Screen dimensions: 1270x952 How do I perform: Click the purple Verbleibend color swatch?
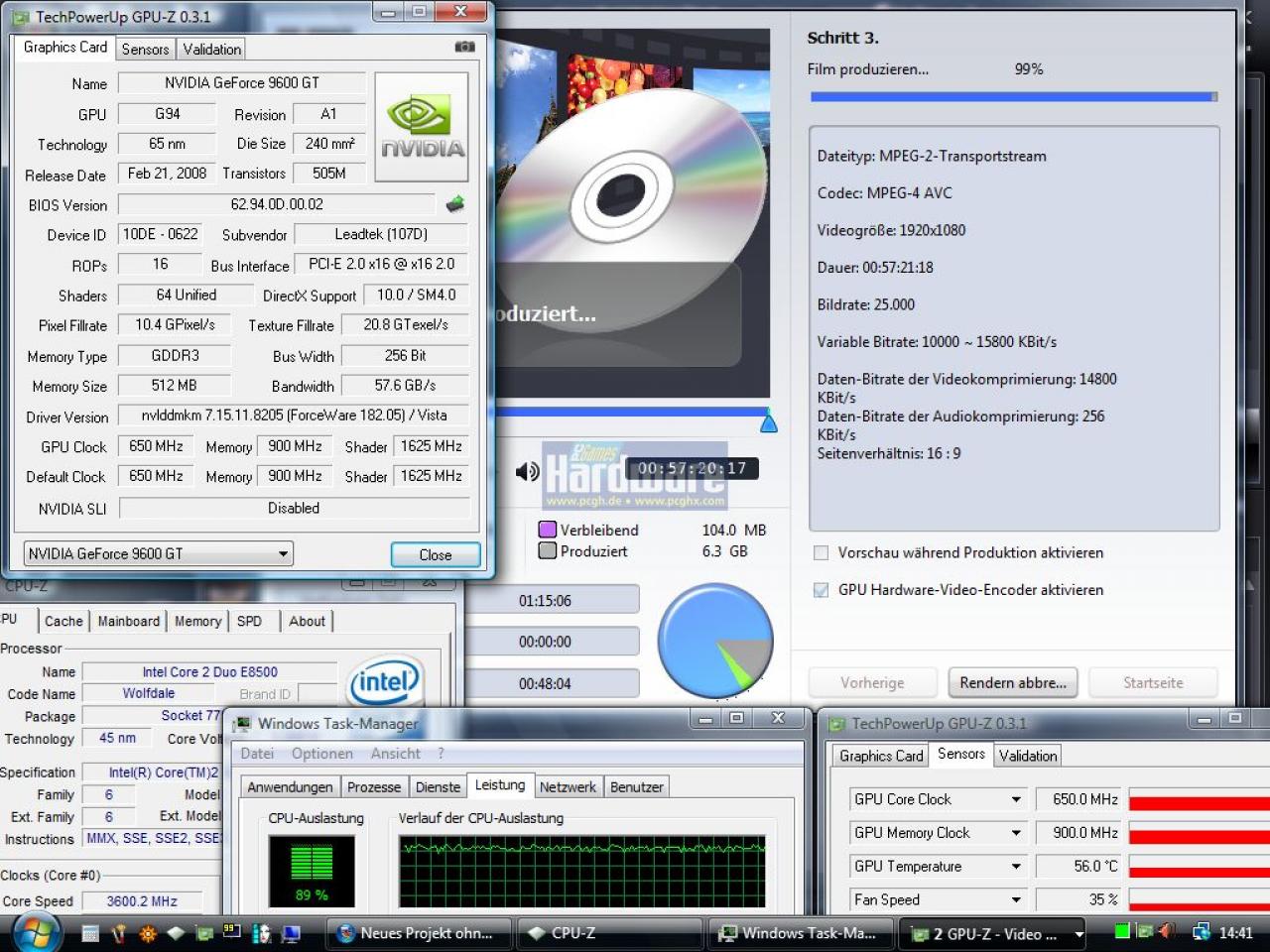(x=547, y=530)
